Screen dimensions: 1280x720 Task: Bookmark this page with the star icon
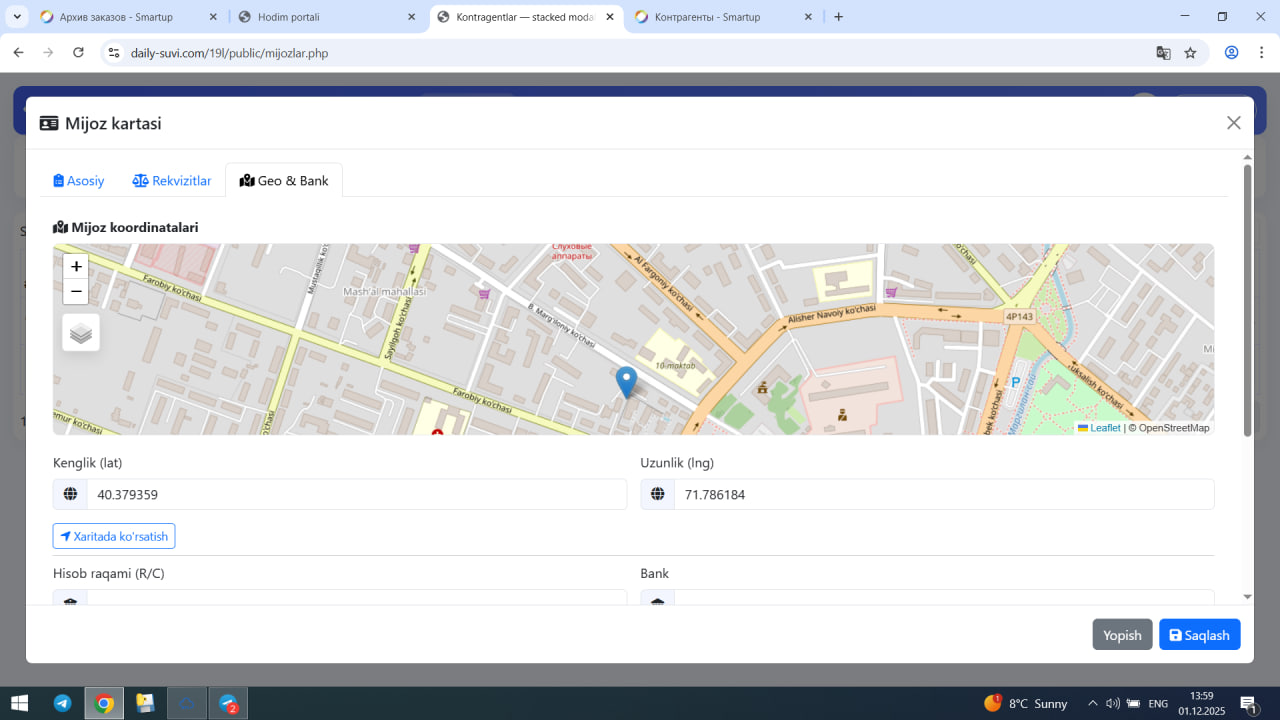point(1190,53)
